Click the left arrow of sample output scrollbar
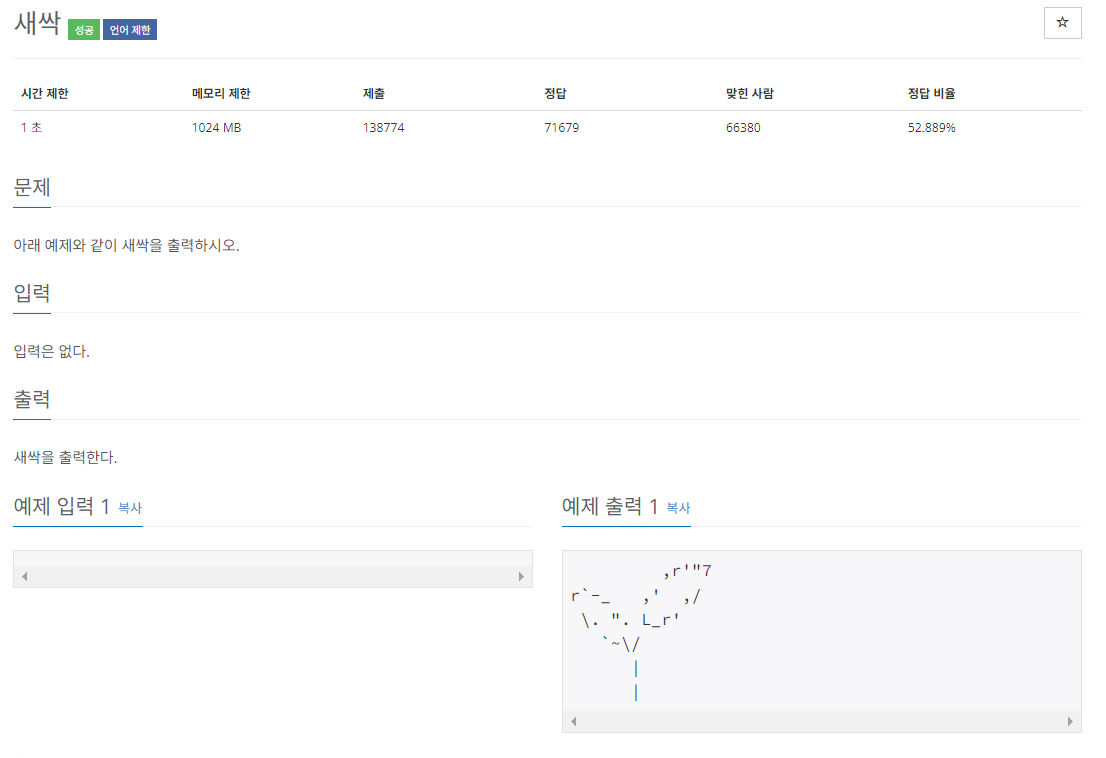This screenshot has width=1106, height=758. 572,720
